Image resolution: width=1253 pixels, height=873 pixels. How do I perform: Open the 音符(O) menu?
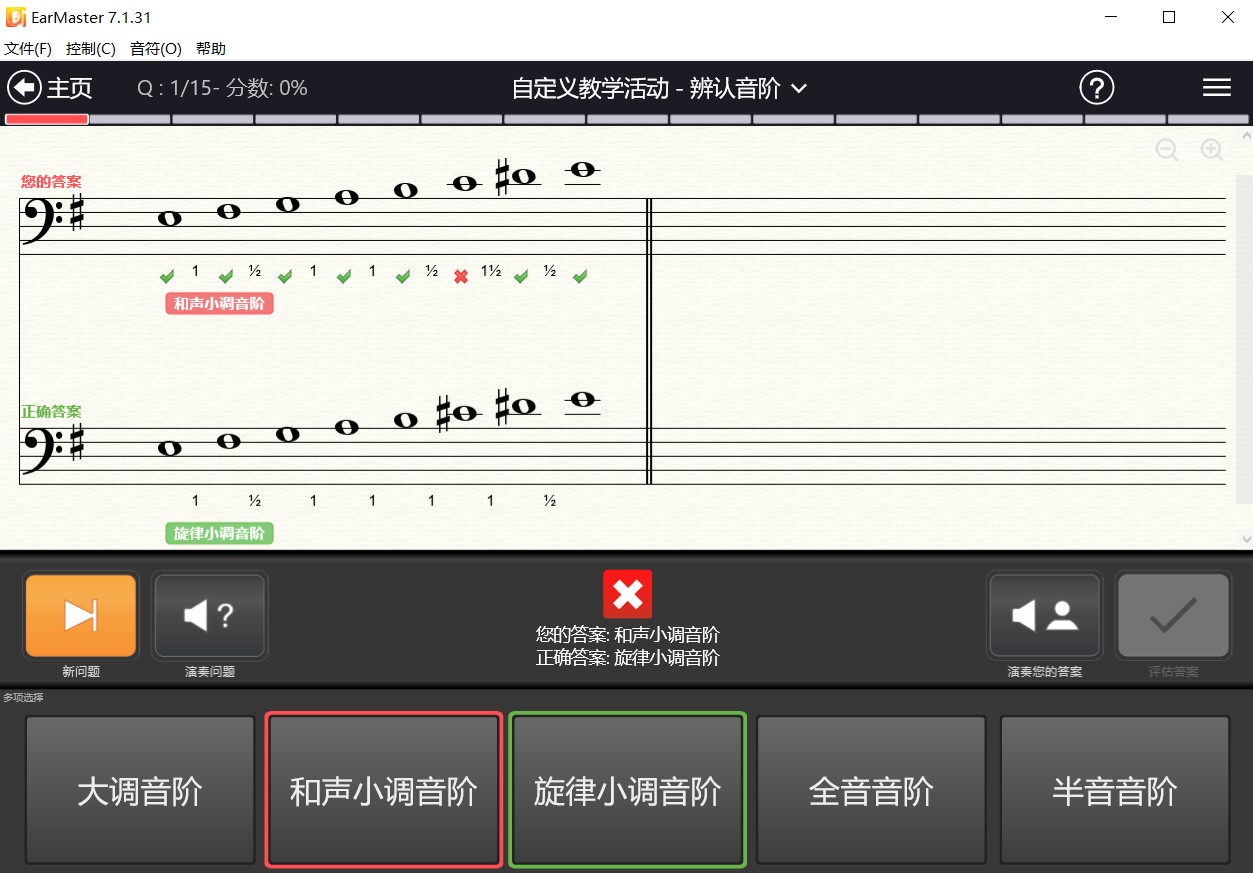click(x=155, y=48)
